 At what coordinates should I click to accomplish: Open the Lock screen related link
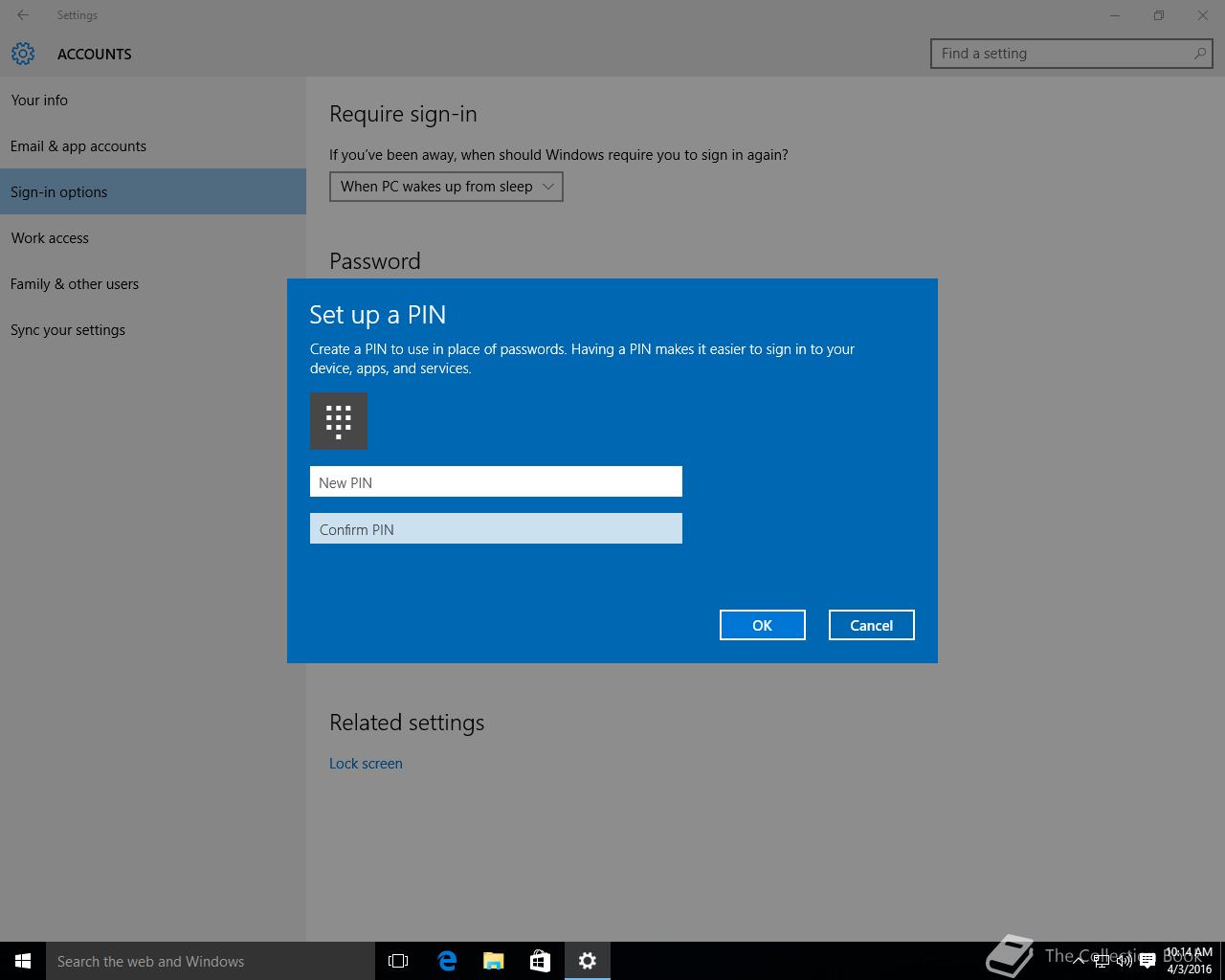[366, 764]
